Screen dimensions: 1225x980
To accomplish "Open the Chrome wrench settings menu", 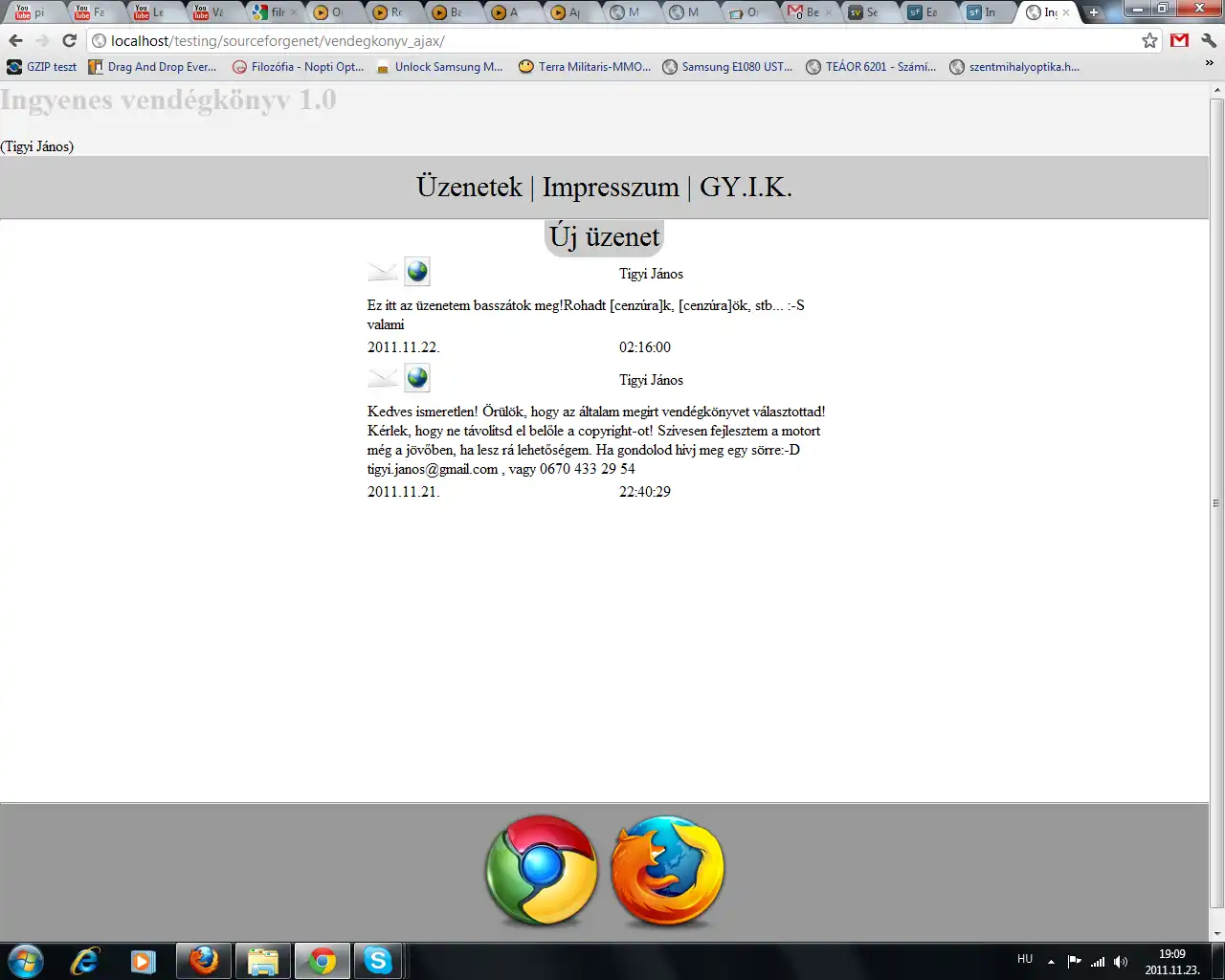I will click(1208, 40).
